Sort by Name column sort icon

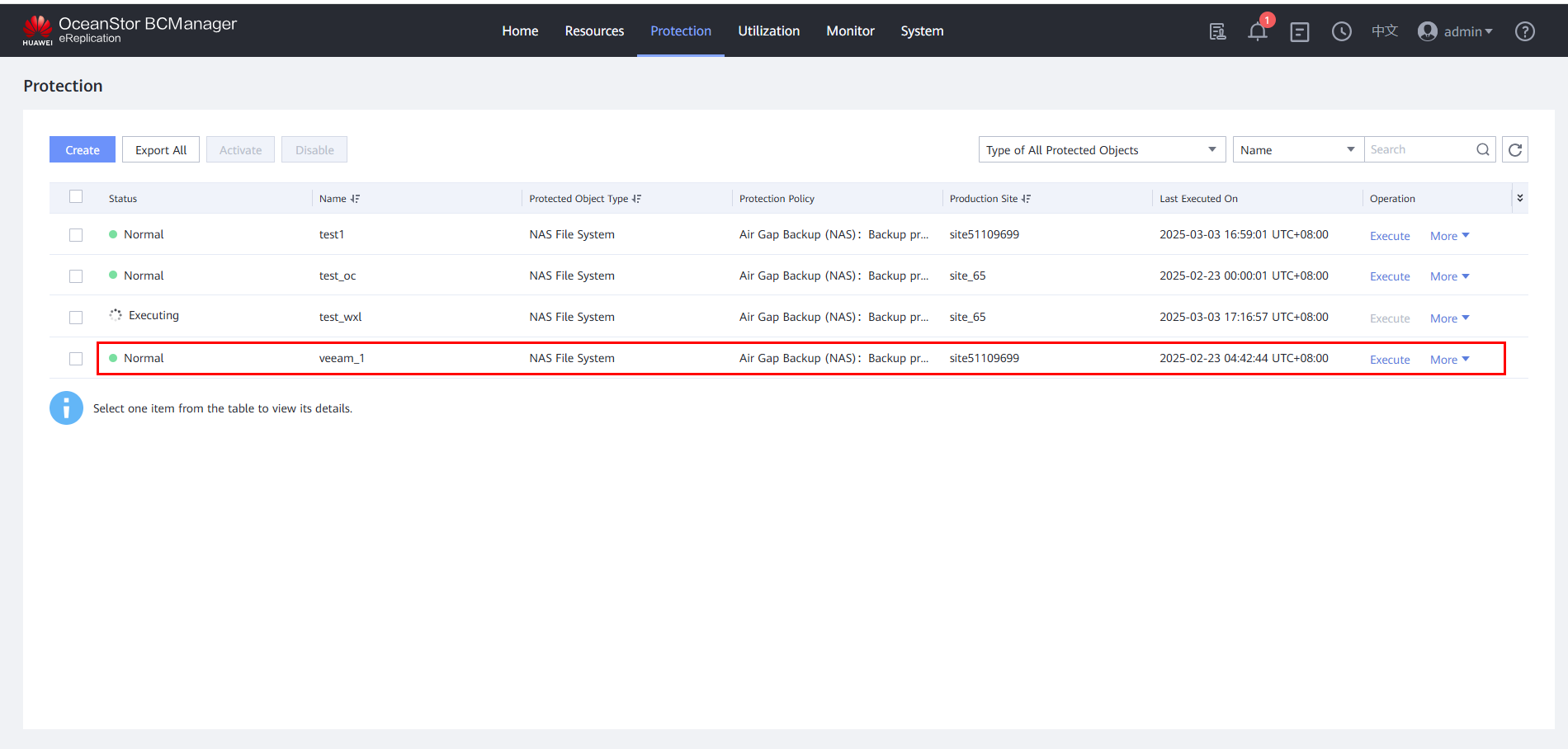pyautogui.click(x=355, y=199)
